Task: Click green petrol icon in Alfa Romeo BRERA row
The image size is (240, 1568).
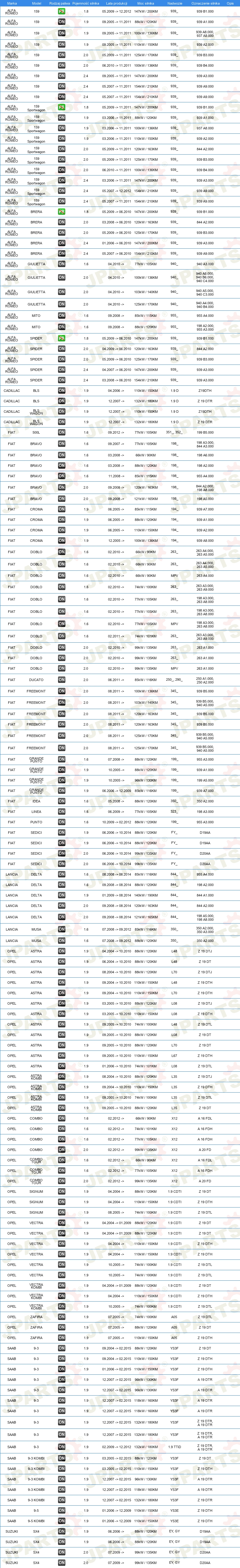Action: [x=61, y=212]
